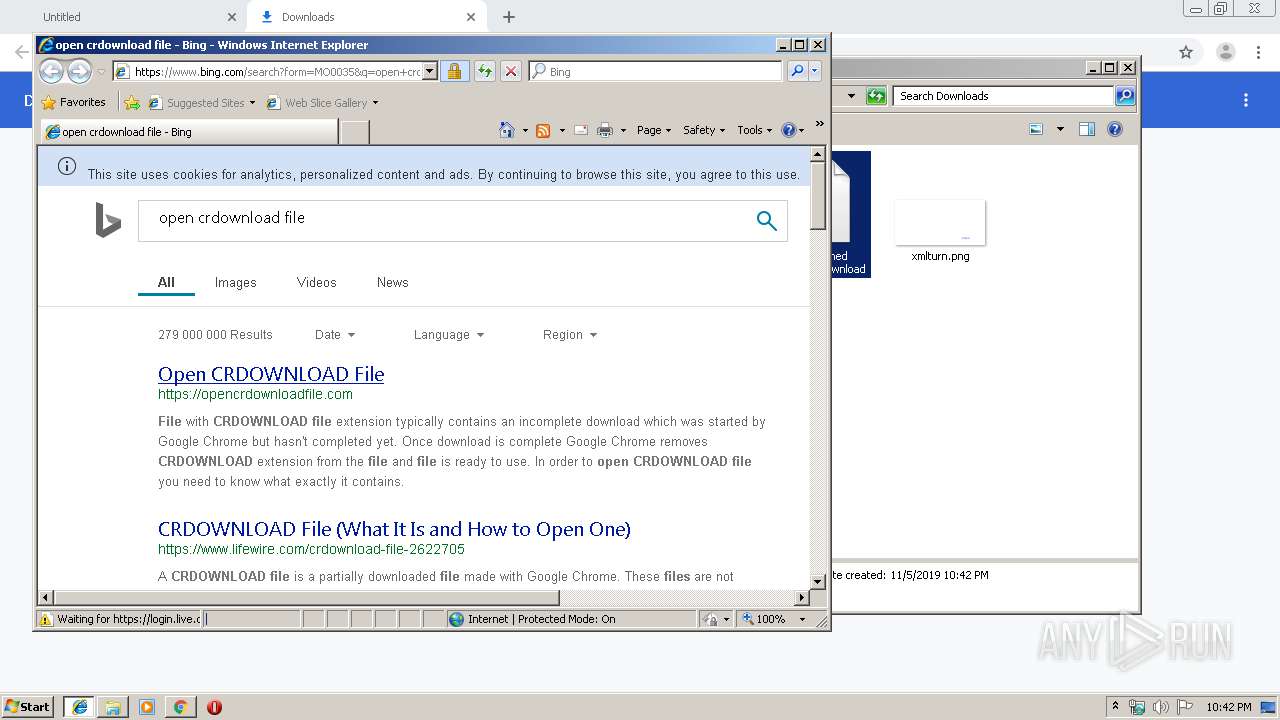The width and height of the screenshot is (1280, 720).
Task: Open the Safety menu
Action: pyautogui.click(x=704, y=130)
